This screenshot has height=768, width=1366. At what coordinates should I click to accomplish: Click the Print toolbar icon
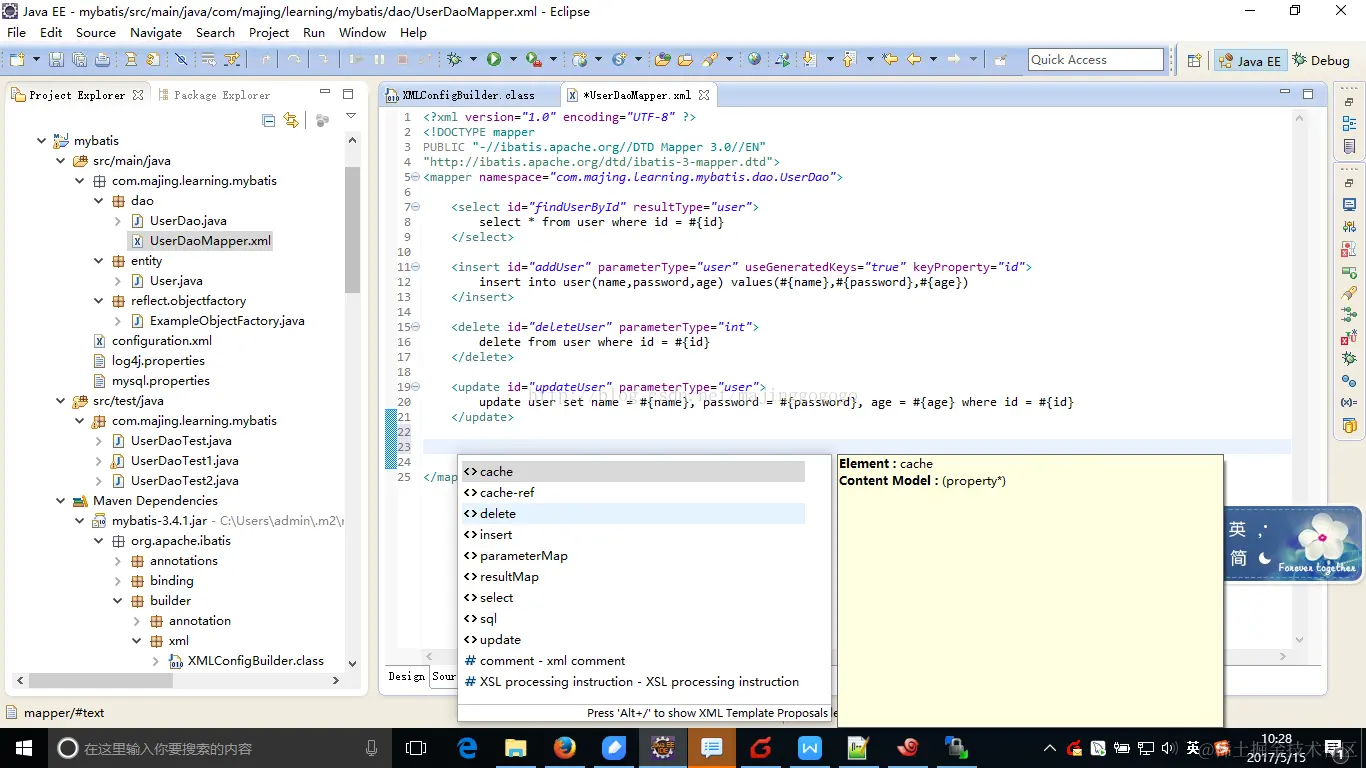[x=102, y=60]
